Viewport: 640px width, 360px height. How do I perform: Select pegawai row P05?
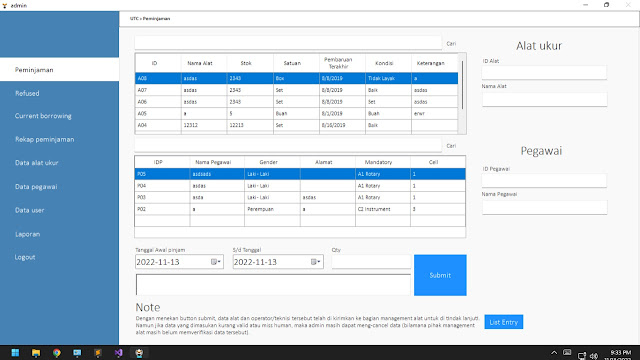[x=300, y=174]
